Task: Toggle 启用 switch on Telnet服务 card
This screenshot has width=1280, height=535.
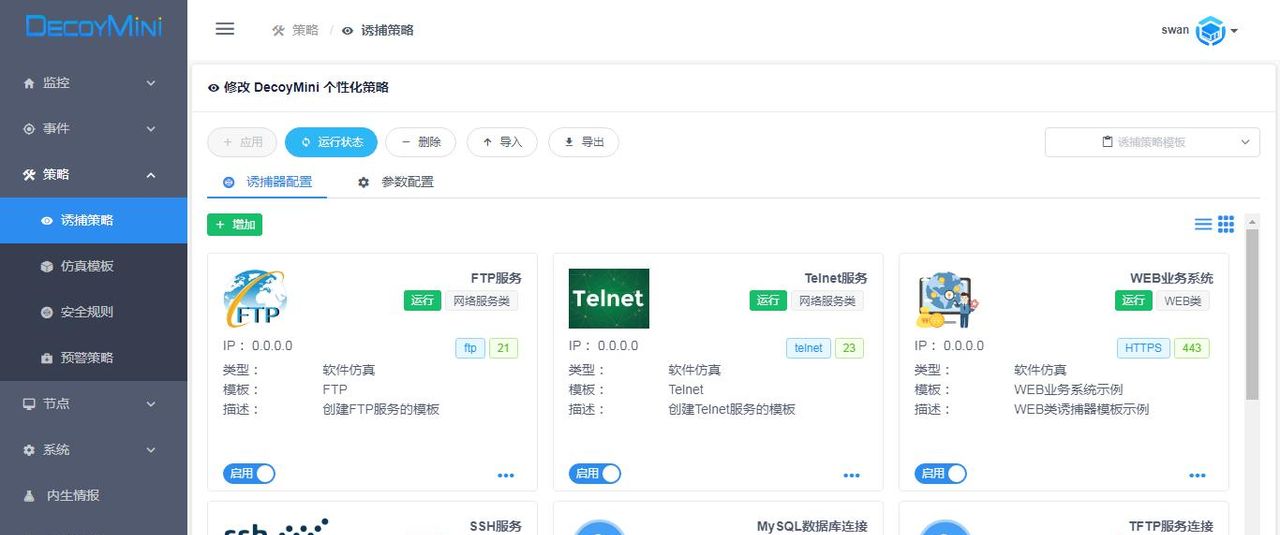Action: pos(595,474)
